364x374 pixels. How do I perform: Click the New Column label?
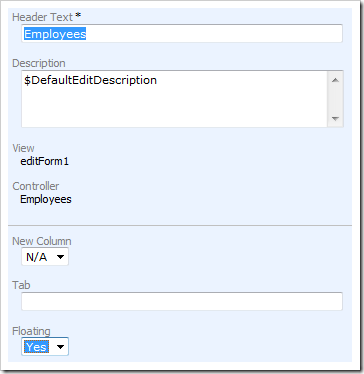point(42,241)
